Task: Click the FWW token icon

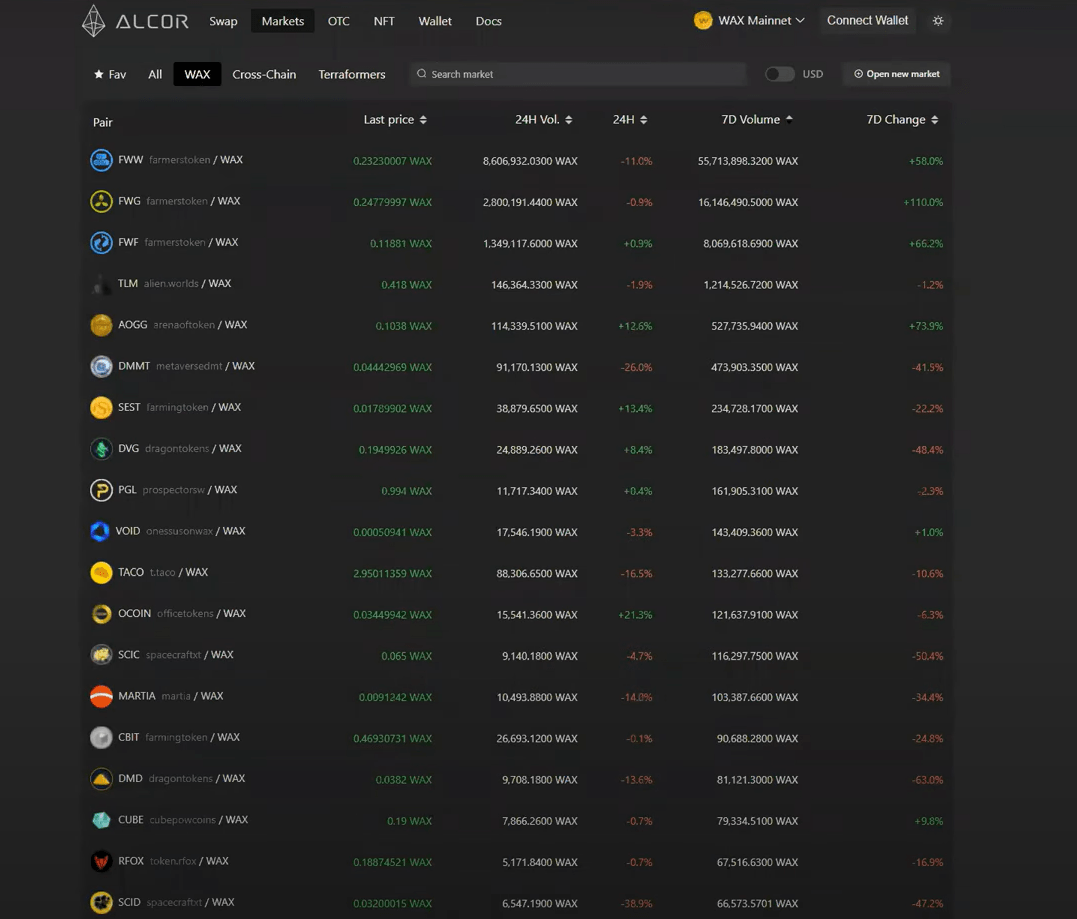Action: 101,160
